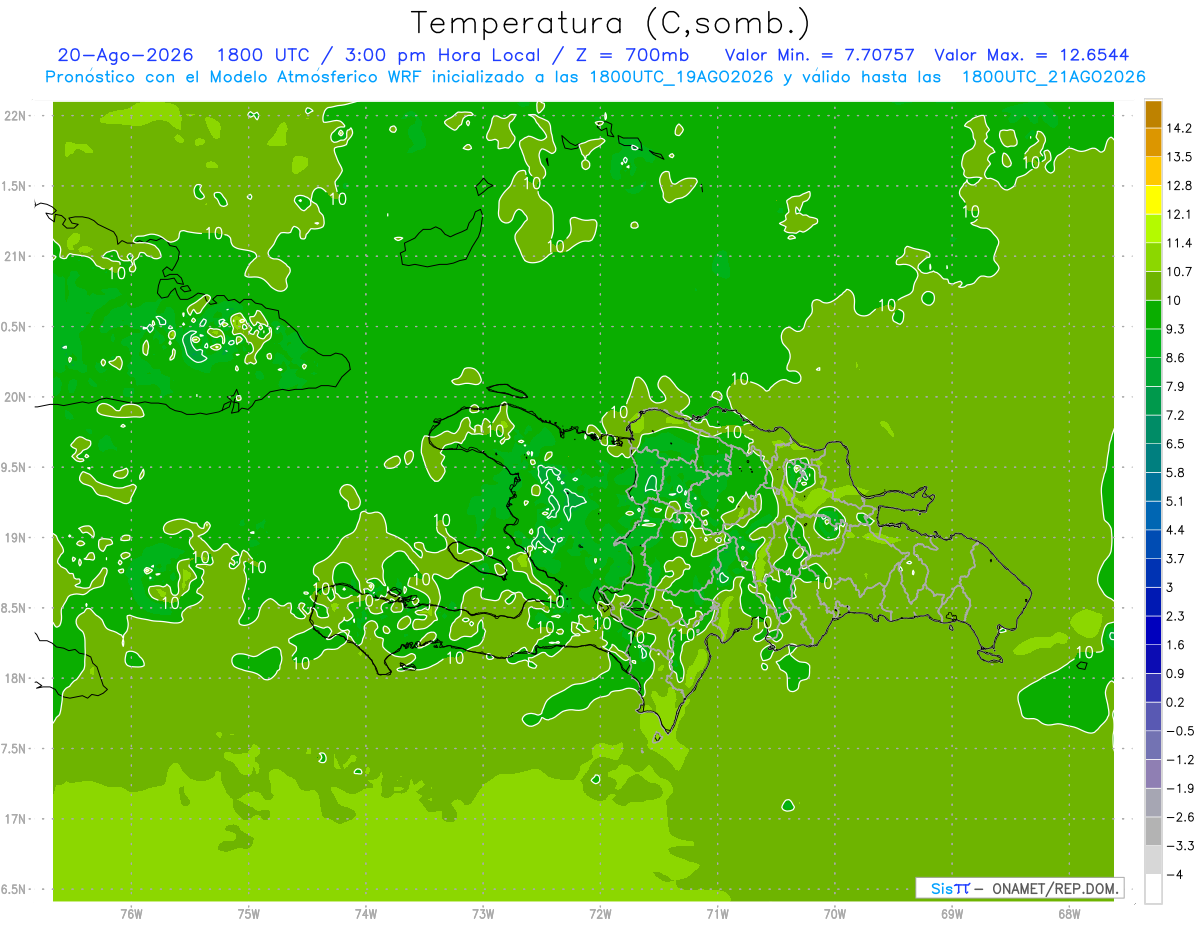Click the "69W" longitude axis label
Screen dimensions: 1200x927
coord(951,913)
